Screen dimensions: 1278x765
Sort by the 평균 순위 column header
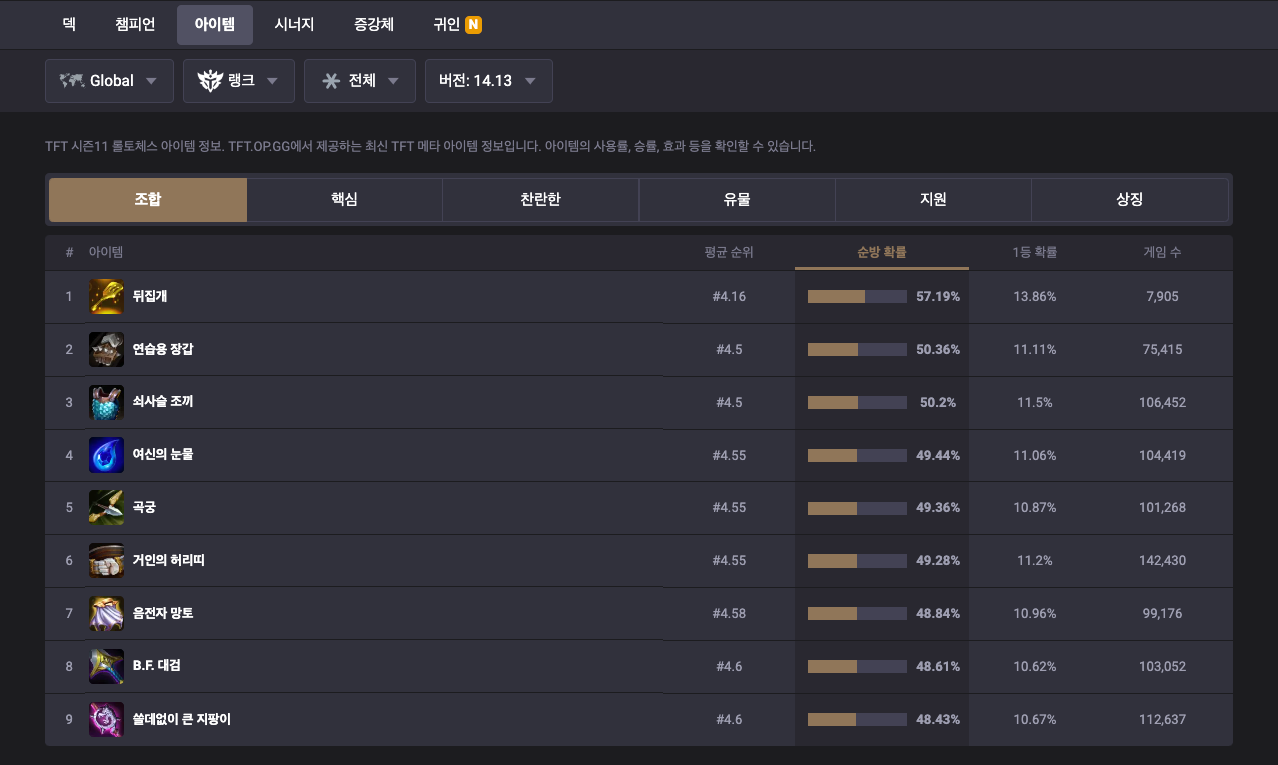pos(729,253)
